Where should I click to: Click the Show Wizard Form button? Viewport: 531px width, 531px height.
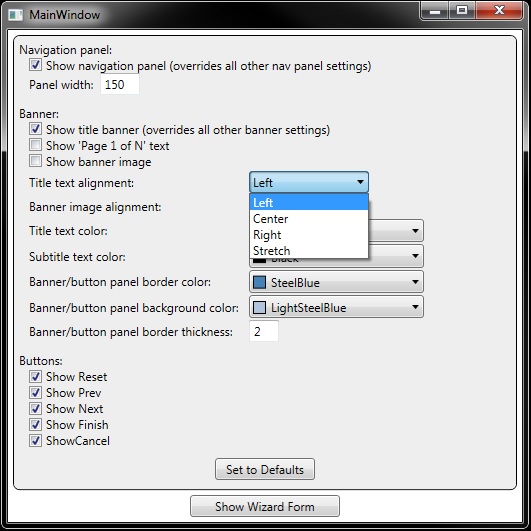point(265,506)
